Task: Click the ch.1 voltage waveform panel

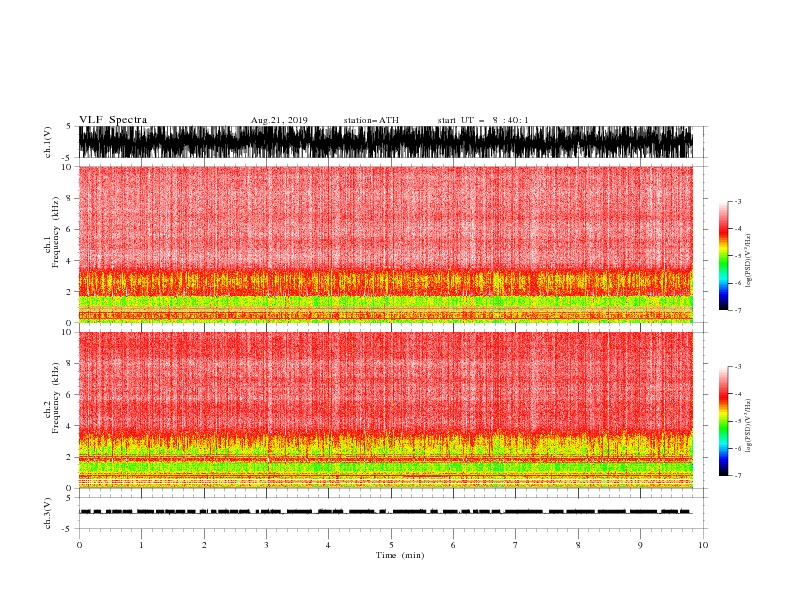Action: [386, 142]
